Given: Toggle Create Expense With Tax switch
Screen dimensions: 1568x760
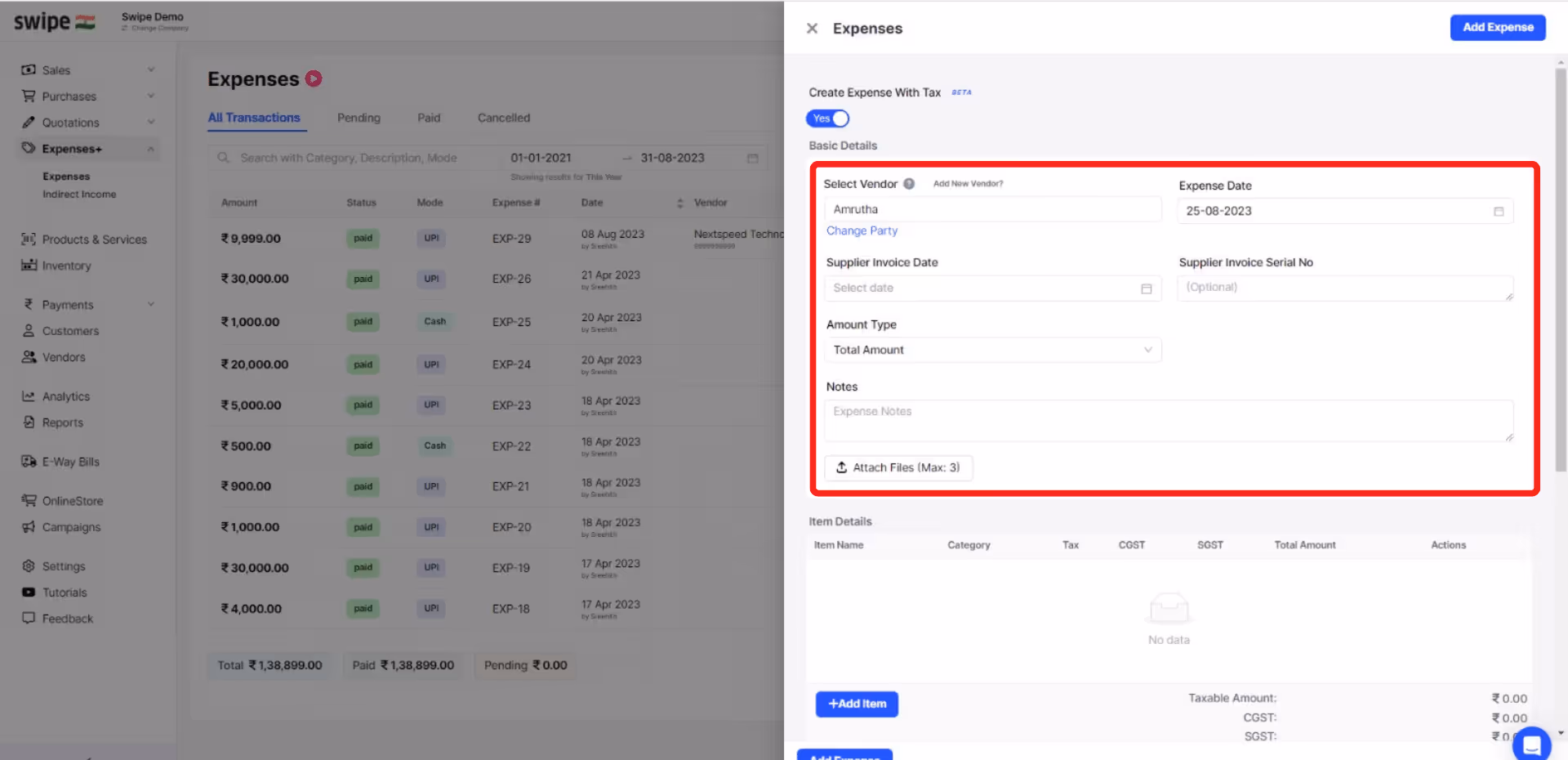Looking at the screenshot, I should point(828,118).
